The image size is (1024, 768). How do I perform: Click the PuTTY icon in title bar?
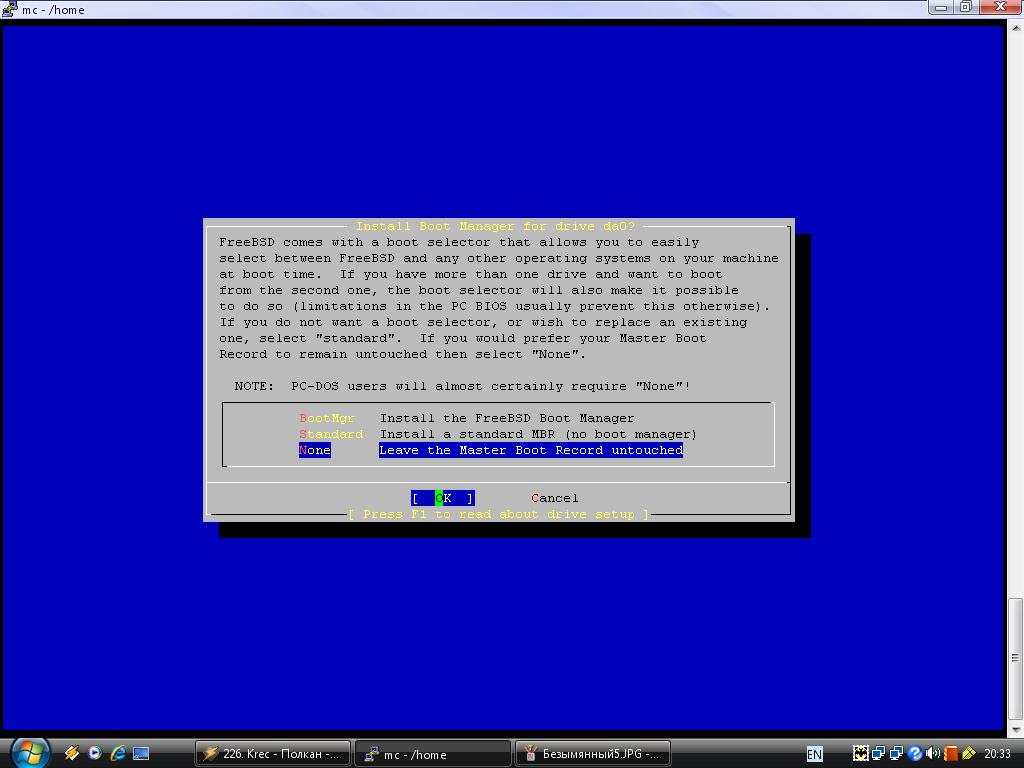(x=10, y=10)
